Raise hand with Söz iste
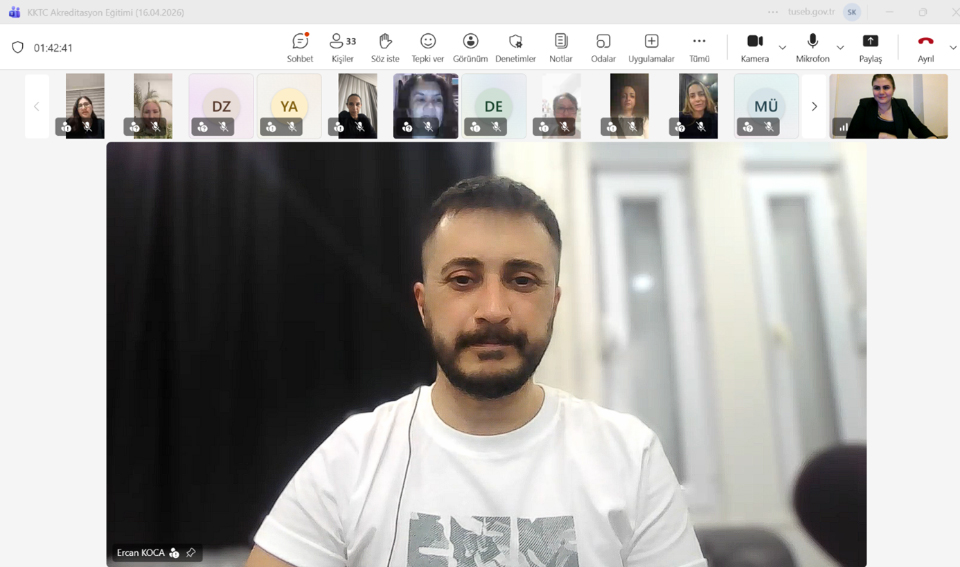This screenshot has width=960, height=567. point(385,46)
